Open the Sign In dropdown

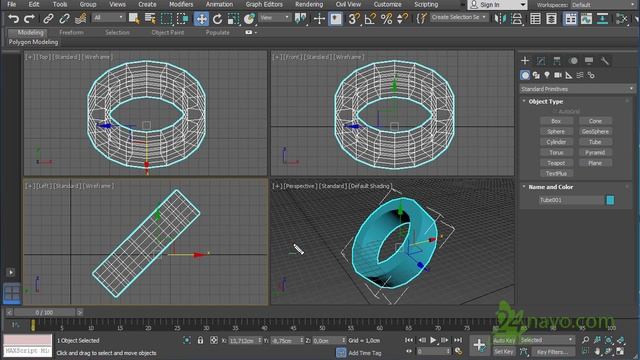[x=497, y=4]
